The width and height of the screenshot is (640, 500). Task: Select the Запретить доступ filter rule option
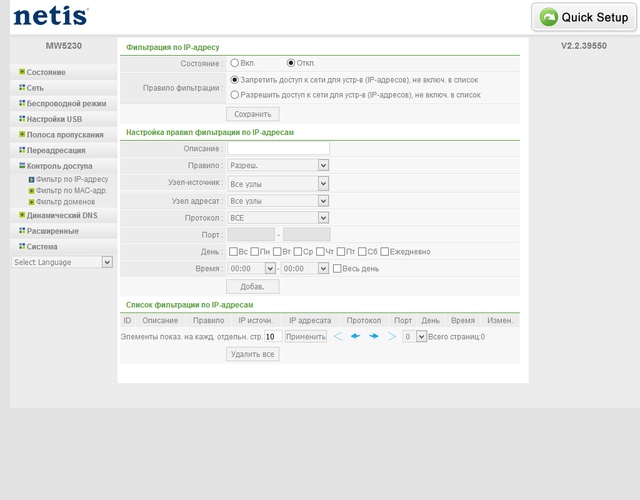coord(234,80)
